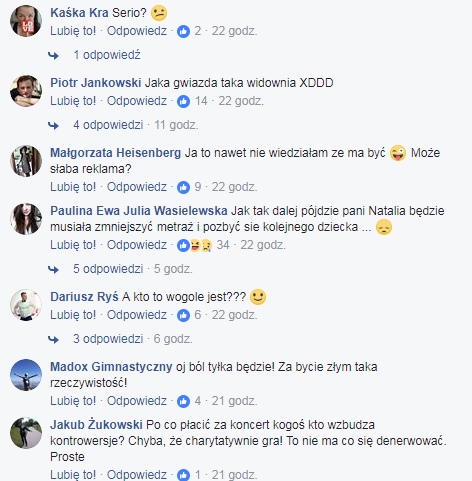The width and height of the screenshot is (472, 481).
Task: Like Piotr Jankowski's comment with Lubię to!
Action: (73, 101)
